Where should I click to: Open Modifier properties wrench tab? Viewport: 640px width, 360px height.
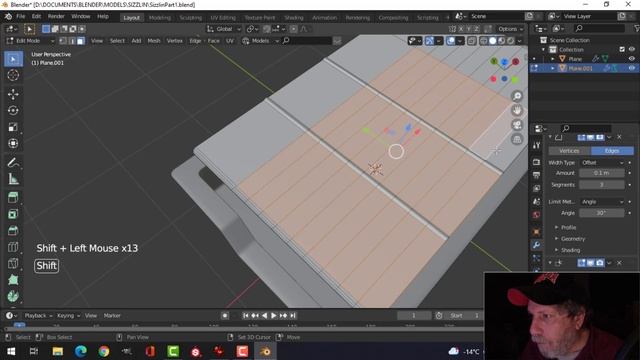(536, 245)
